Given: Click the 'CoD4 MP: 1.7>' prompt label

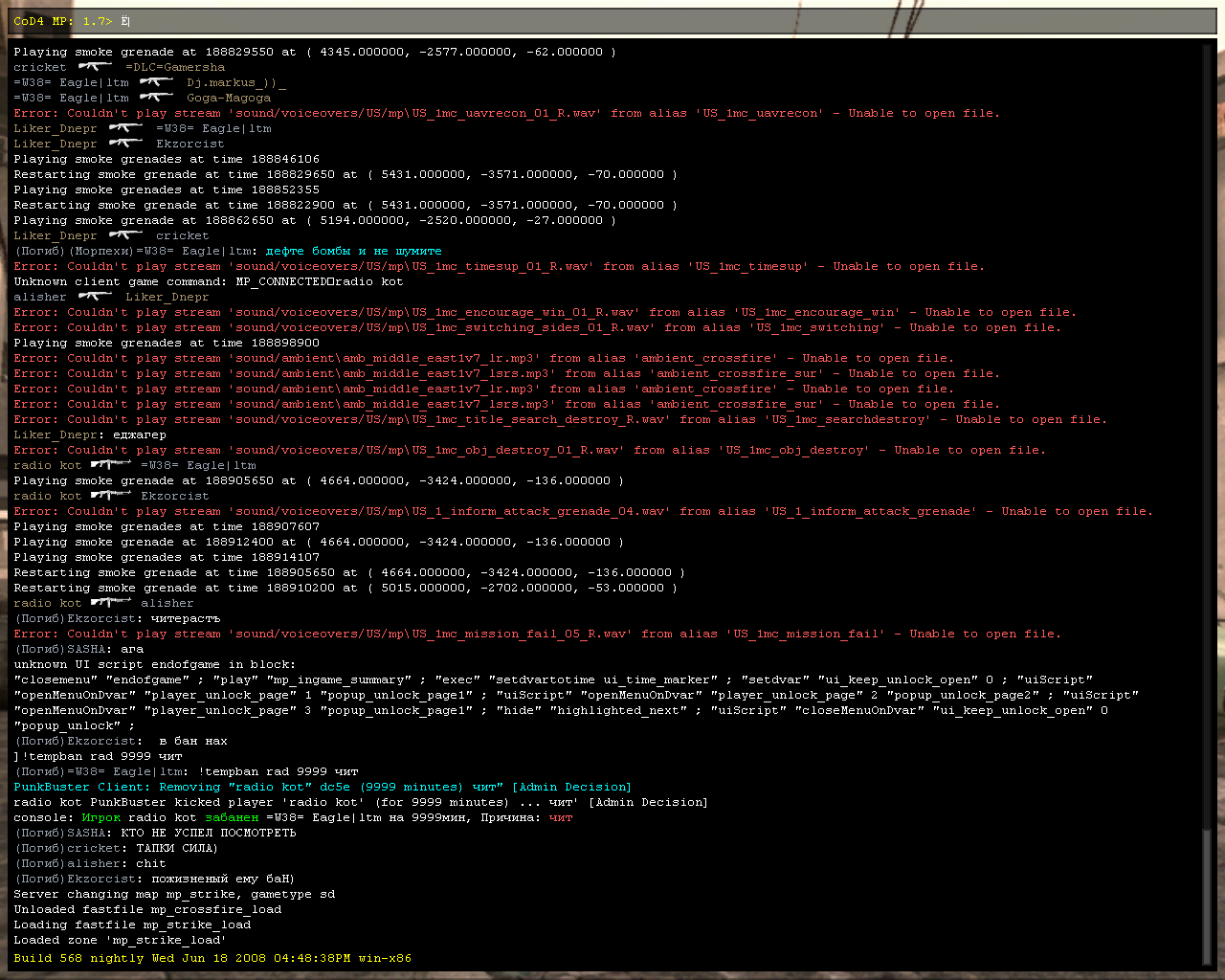Looking at the screenshot, I should click(63, 20).
